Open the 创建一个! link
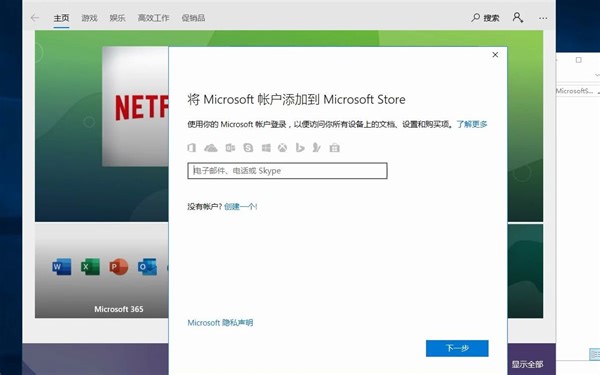Image resolution: width=600 pixels, height=375 pixels. [x=241, y=207]
